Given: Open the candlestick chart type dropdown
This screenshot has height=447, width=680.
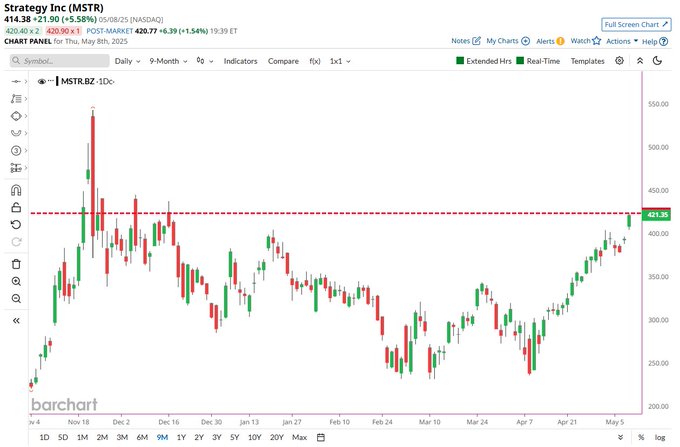Looking at the screenshot, I should tap(205, 61).
